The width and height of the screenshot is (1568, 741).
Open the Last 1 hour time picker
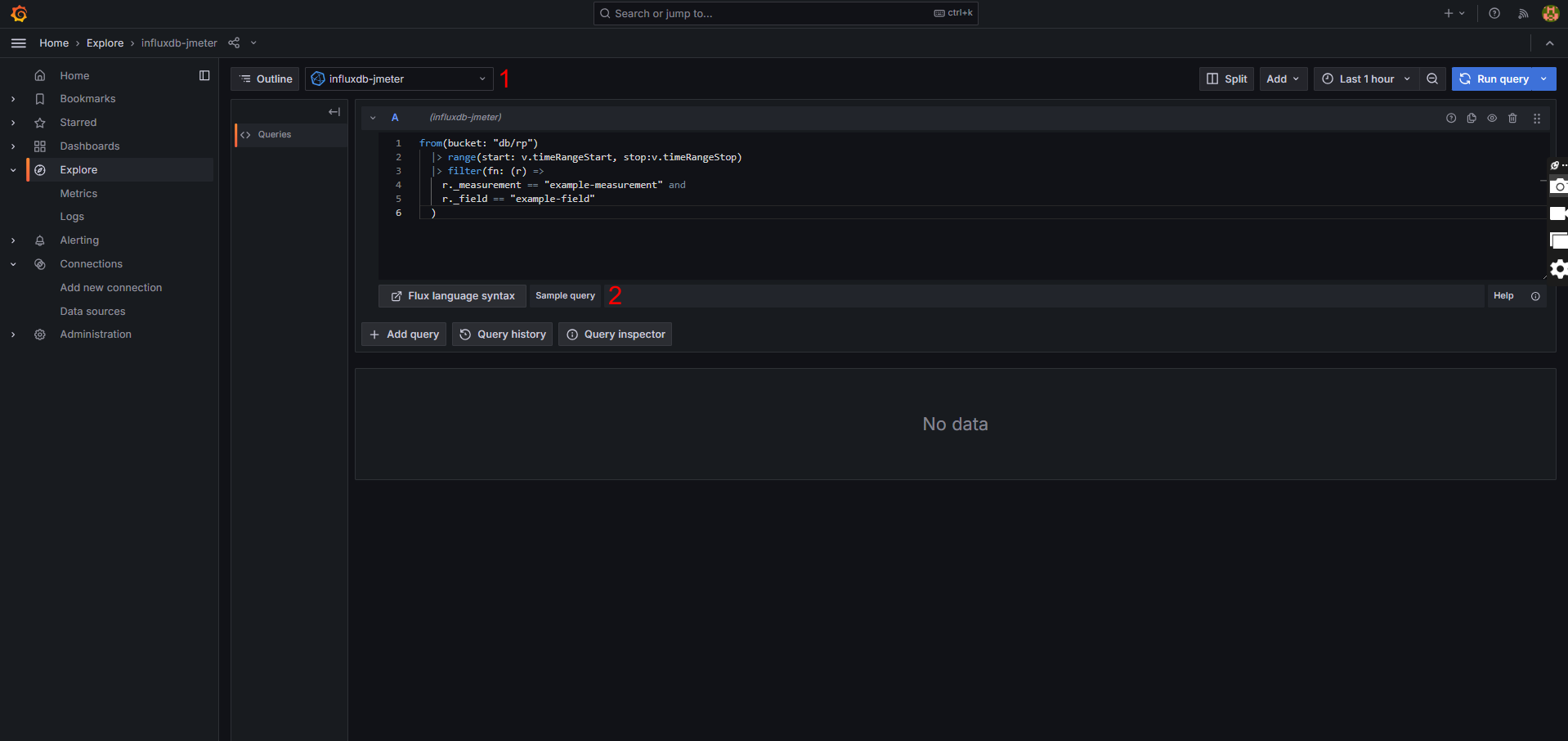[x=1366, y=79]
